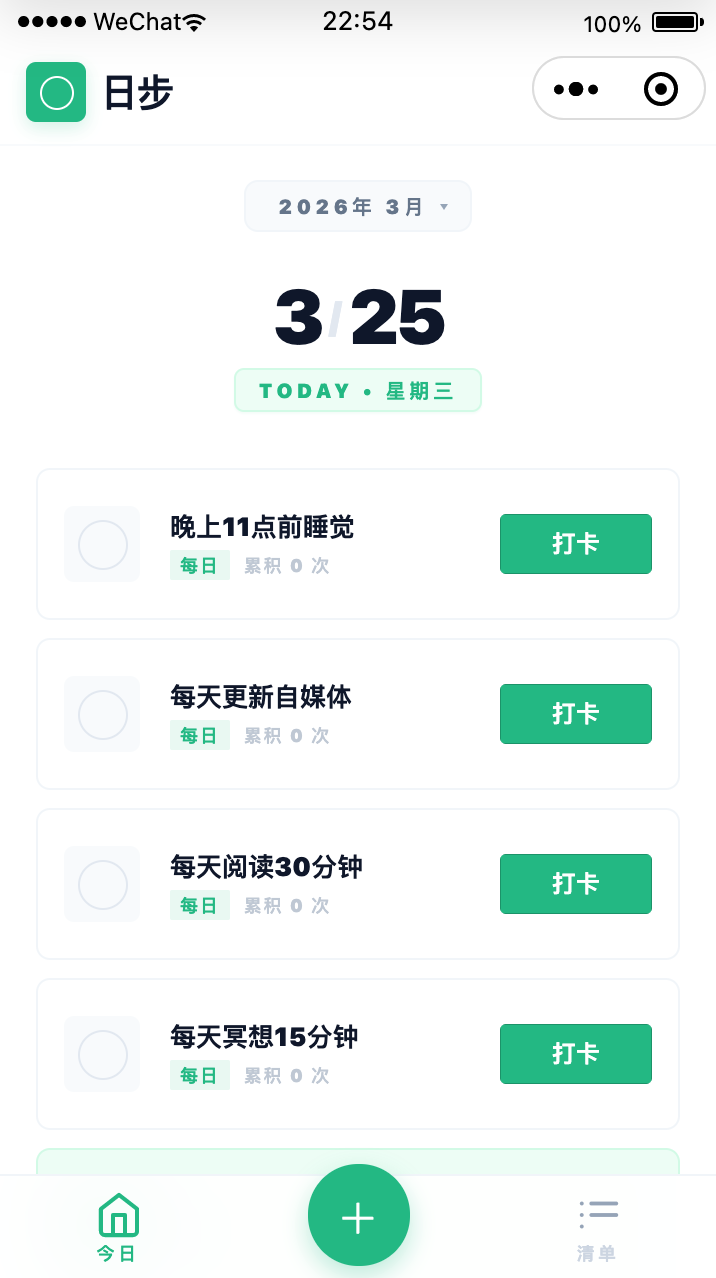
Task: Open the 2026年 3月 date dropdown
Action: click(357, 206)
